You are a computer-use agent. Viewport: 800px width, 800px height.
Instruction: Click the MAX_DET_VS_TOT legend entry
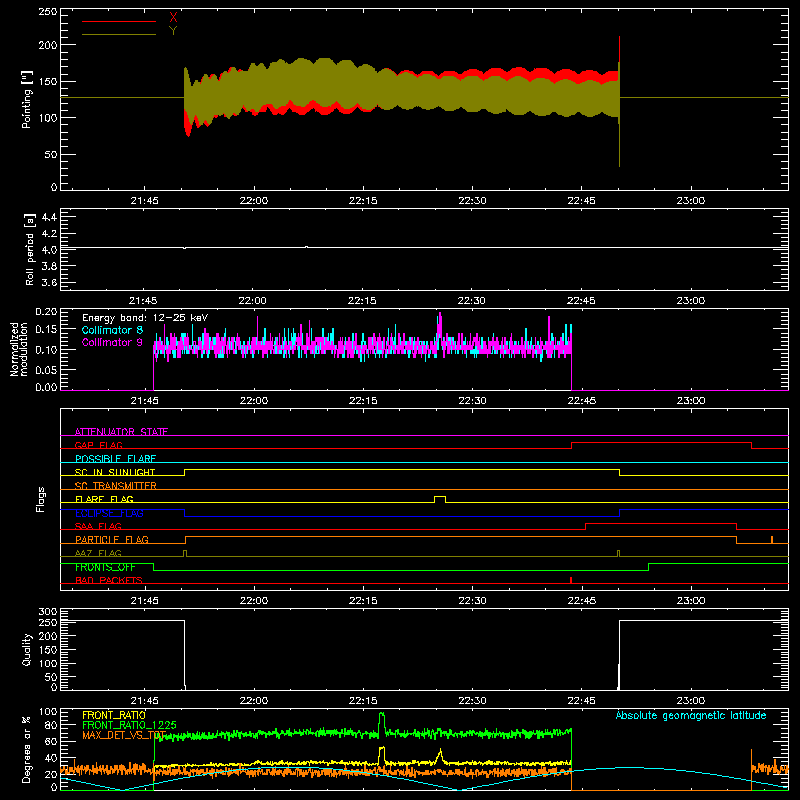click(x=124, y=735)
